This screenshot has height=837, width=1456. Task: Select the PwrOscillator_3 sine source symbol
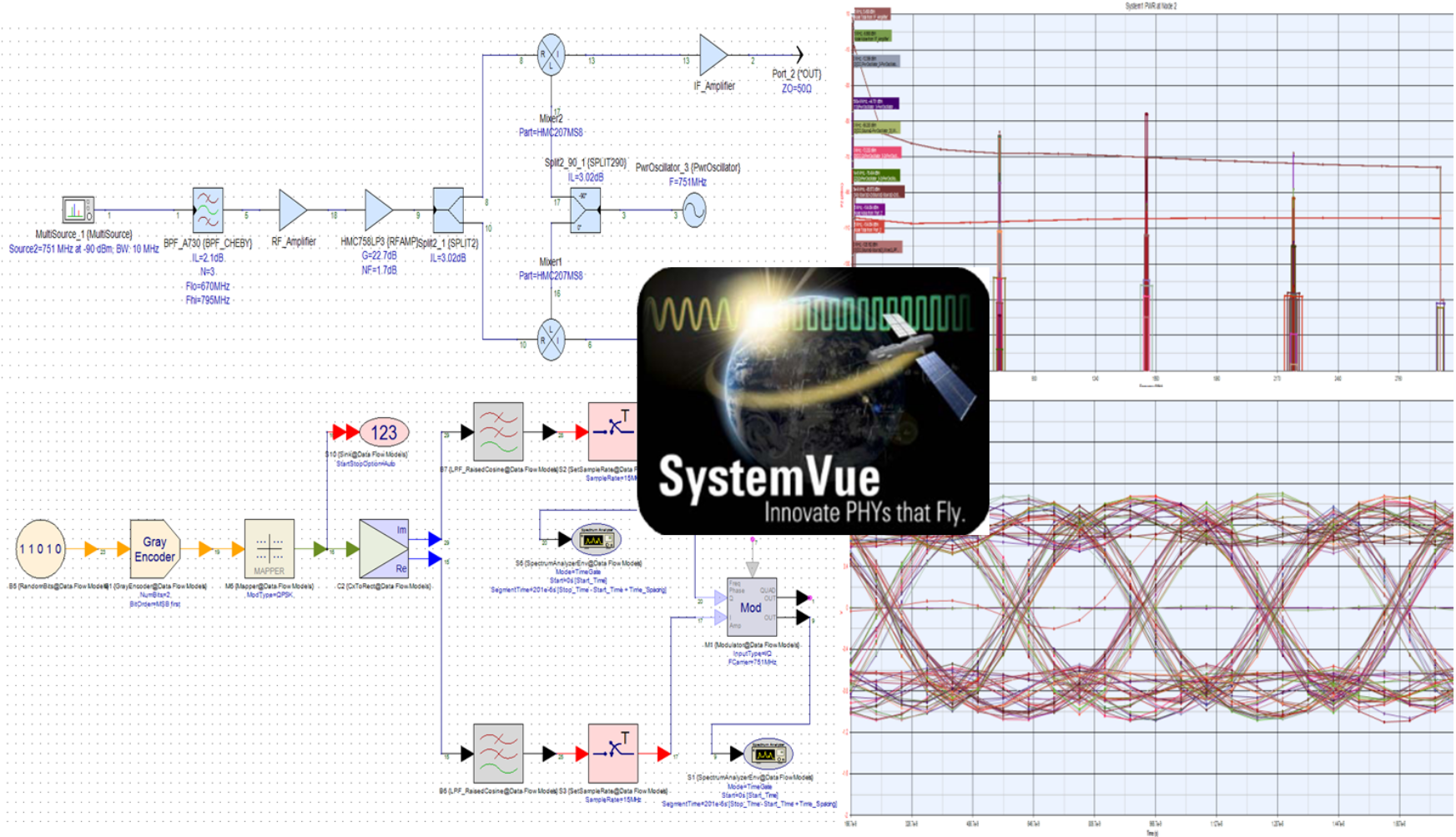[x=694, y=210]
